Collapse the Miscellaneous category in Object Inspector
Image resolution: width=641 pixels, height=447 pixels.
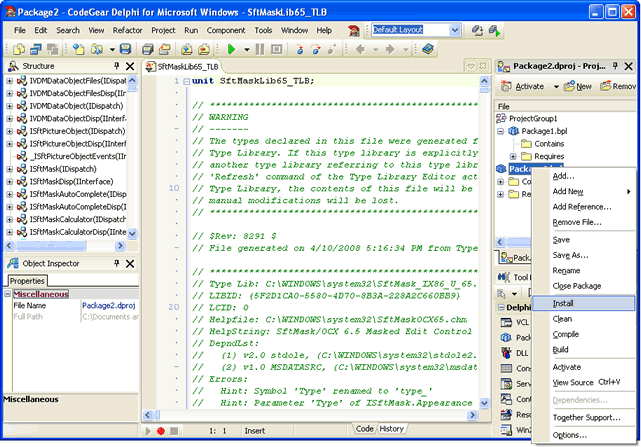[x=8, y=294]
